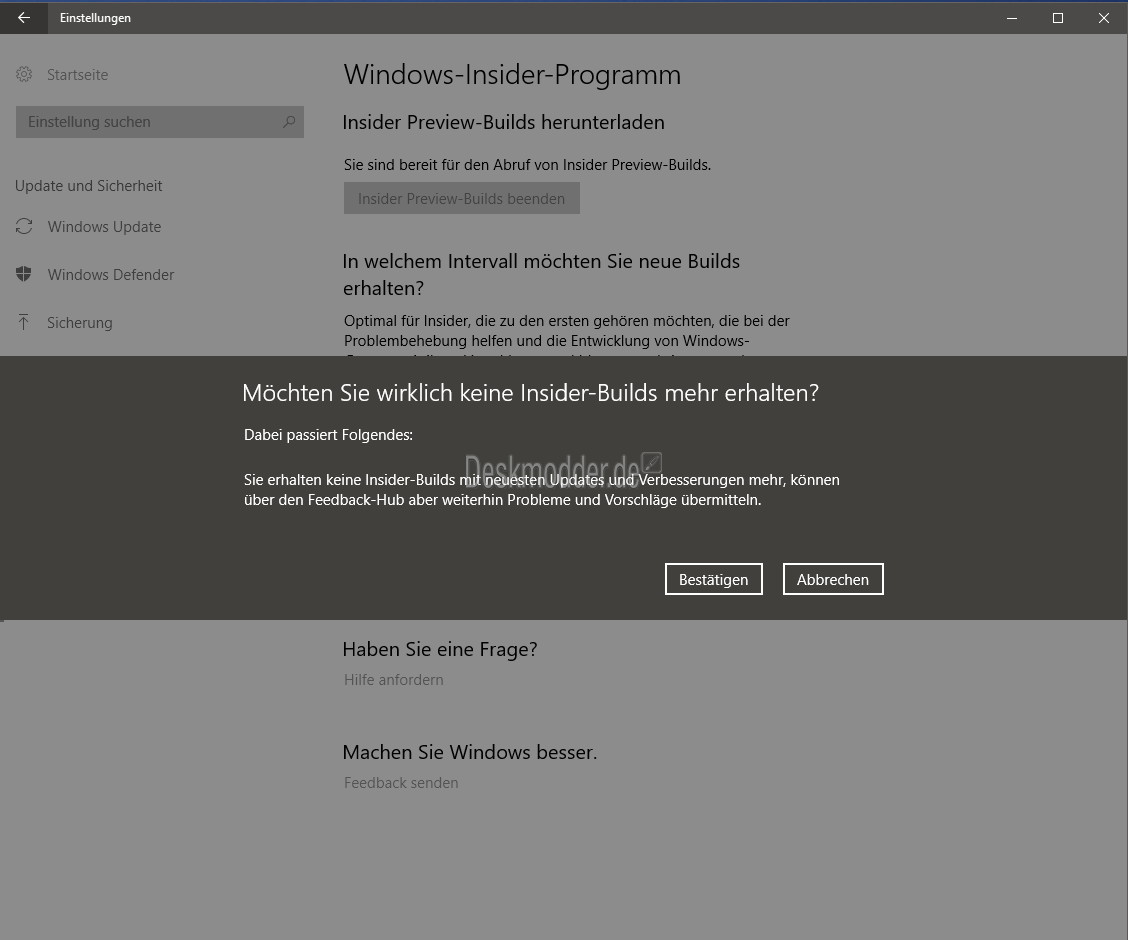Click the Startseite gear icon
The width and height of the screenshot is (1128, 940).
[24, 74]
